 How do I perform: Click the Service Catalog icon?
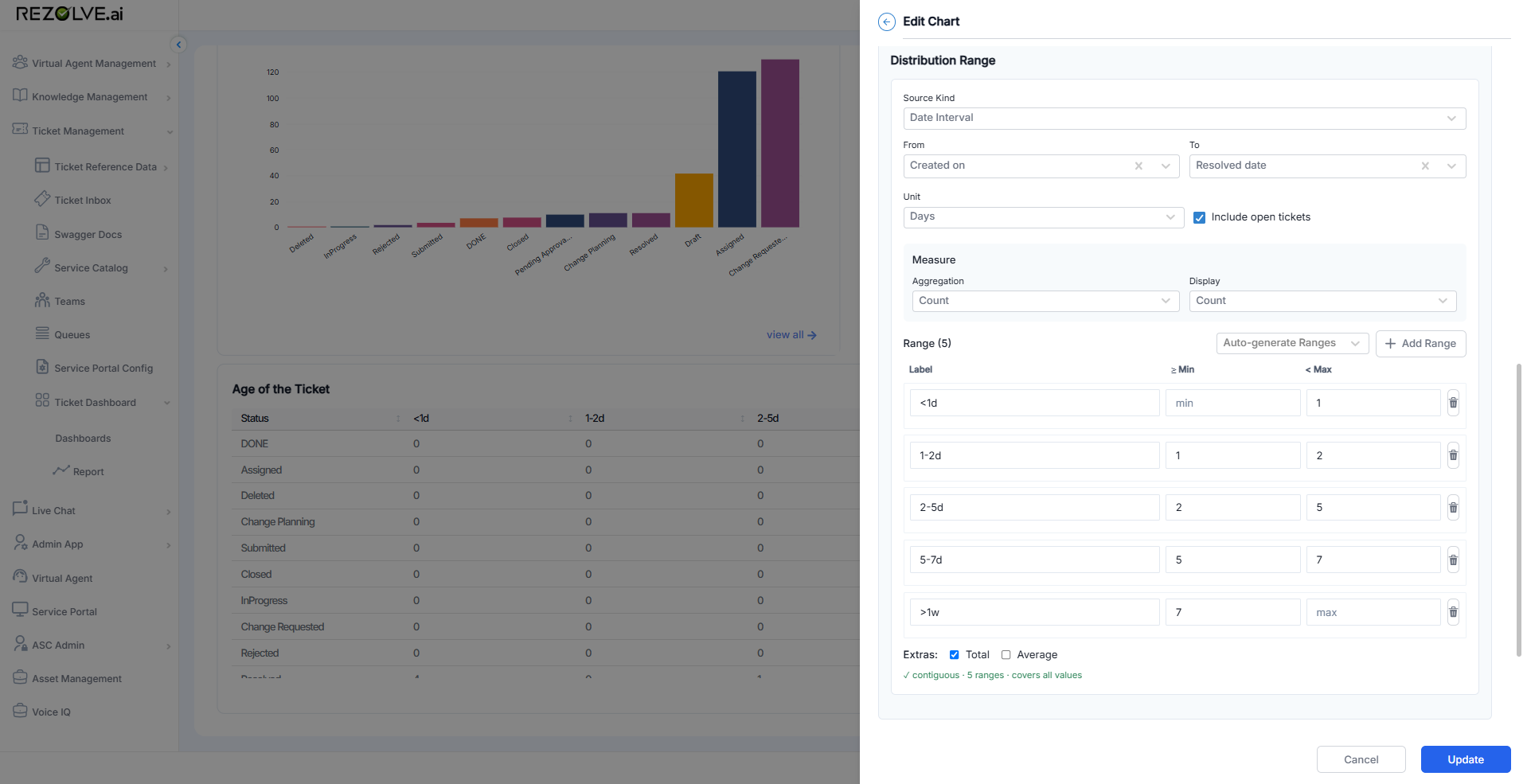pyautogui.click(x=42, y=267)
